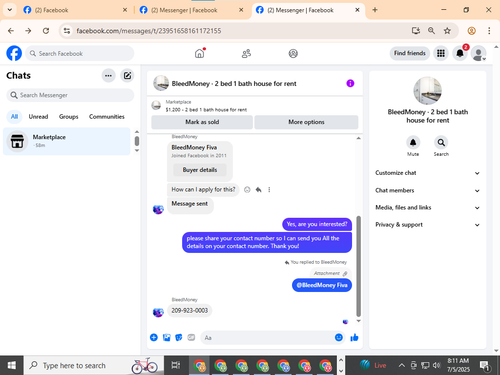500x375 pixels.
Task: Reply to 'How can I apply for this?'
Action: tap(258, 190)
